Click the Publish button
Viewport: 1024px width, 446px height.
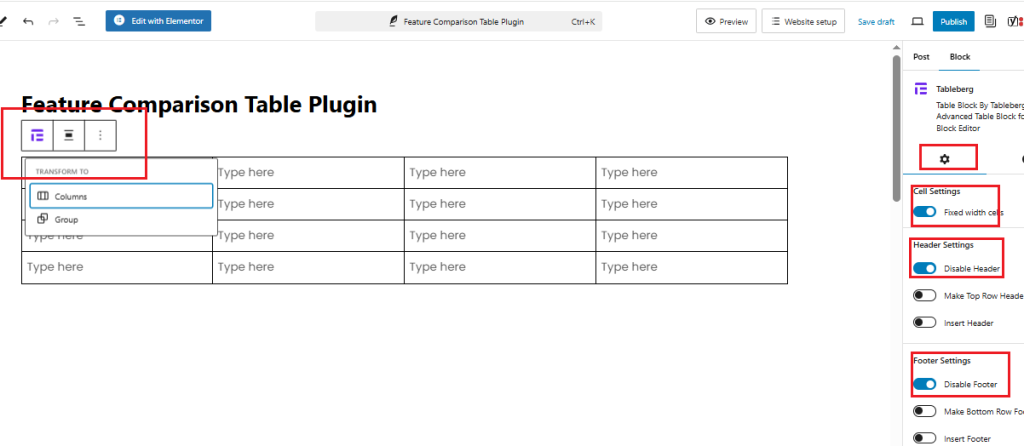click(x=953, y=22)
